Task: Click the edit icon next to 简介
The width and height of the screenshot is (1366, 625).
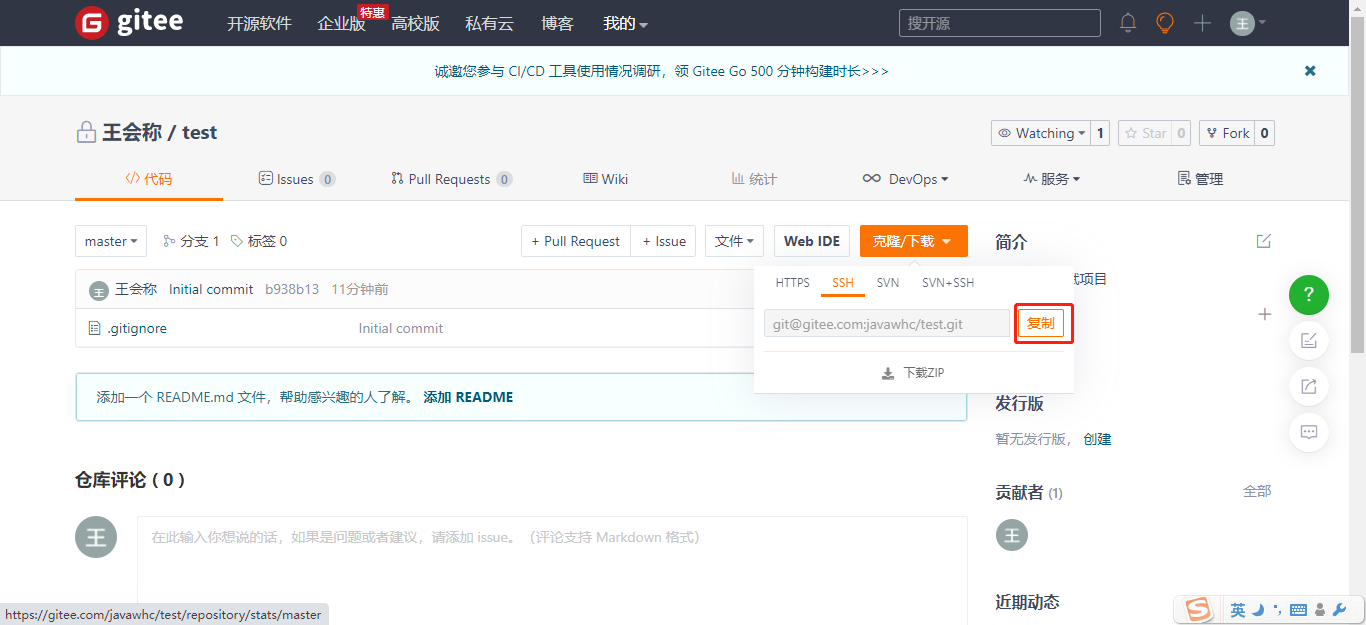Action: [x=1264, y=241]
